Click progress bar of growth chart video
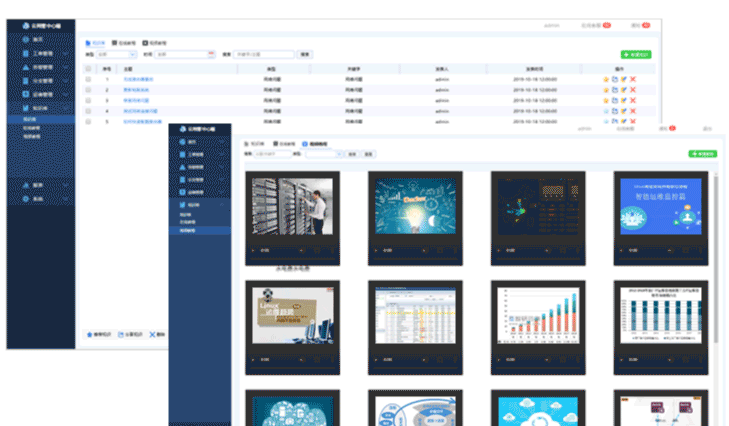The image size is (729, 426). tap(538, 367)
